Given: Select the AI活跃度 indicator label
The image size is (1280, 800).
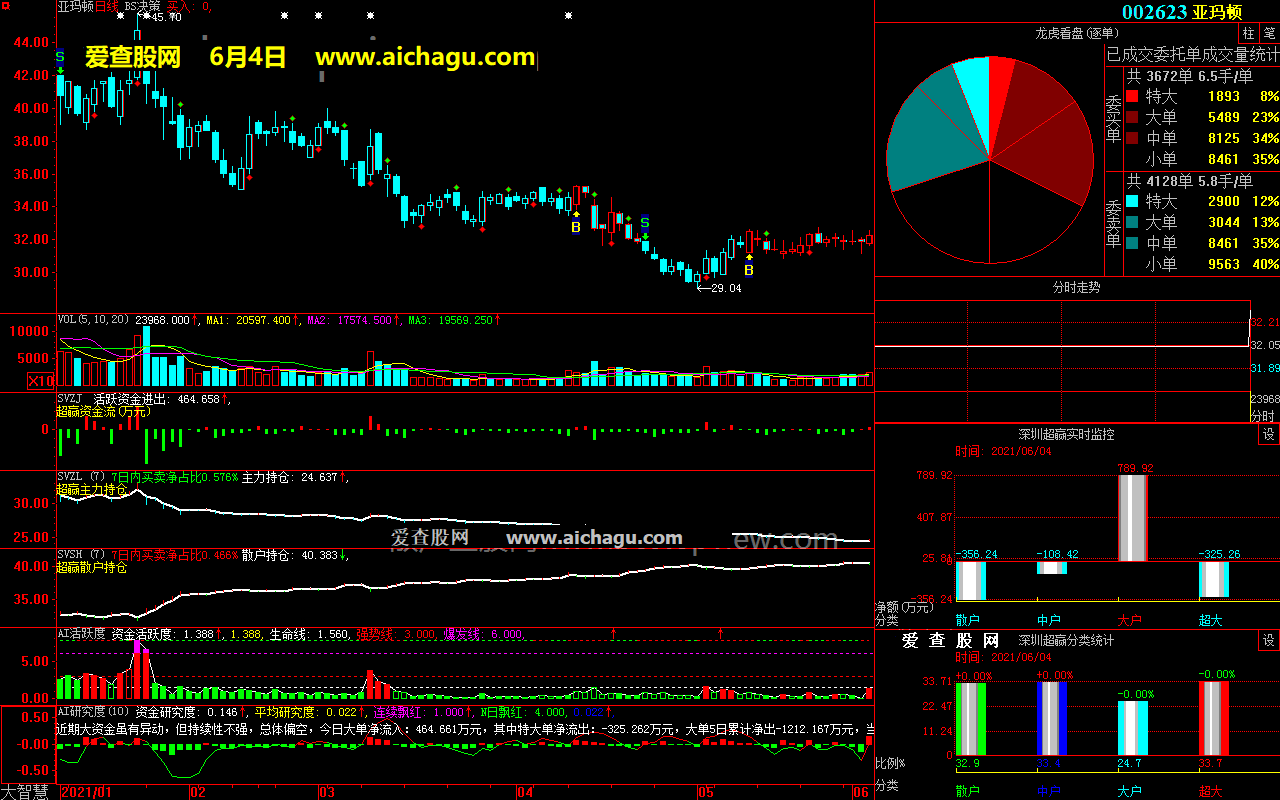Looking at the screenshot, I should pyautogui.click(x=81, y=634).
